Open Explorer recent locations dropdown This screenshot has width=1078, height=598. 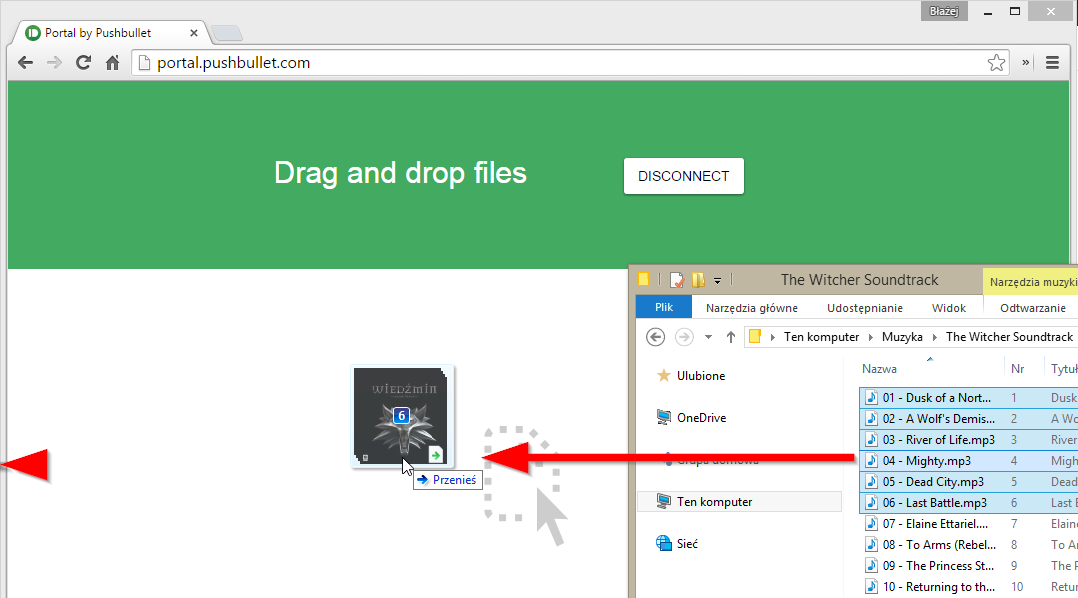pos(708,337)
